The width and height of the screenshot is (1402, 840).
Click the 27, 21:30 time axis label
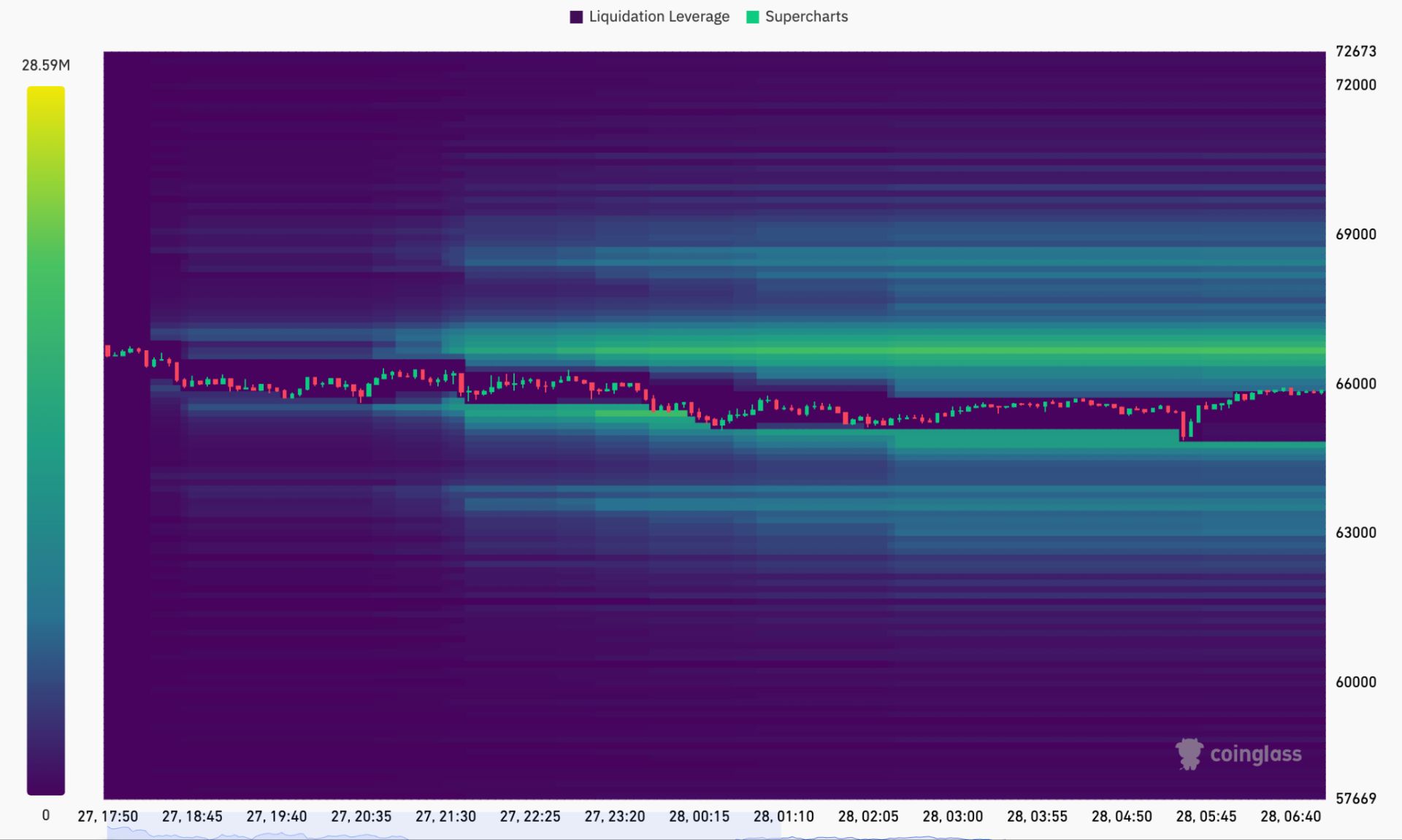click(445, 816)
